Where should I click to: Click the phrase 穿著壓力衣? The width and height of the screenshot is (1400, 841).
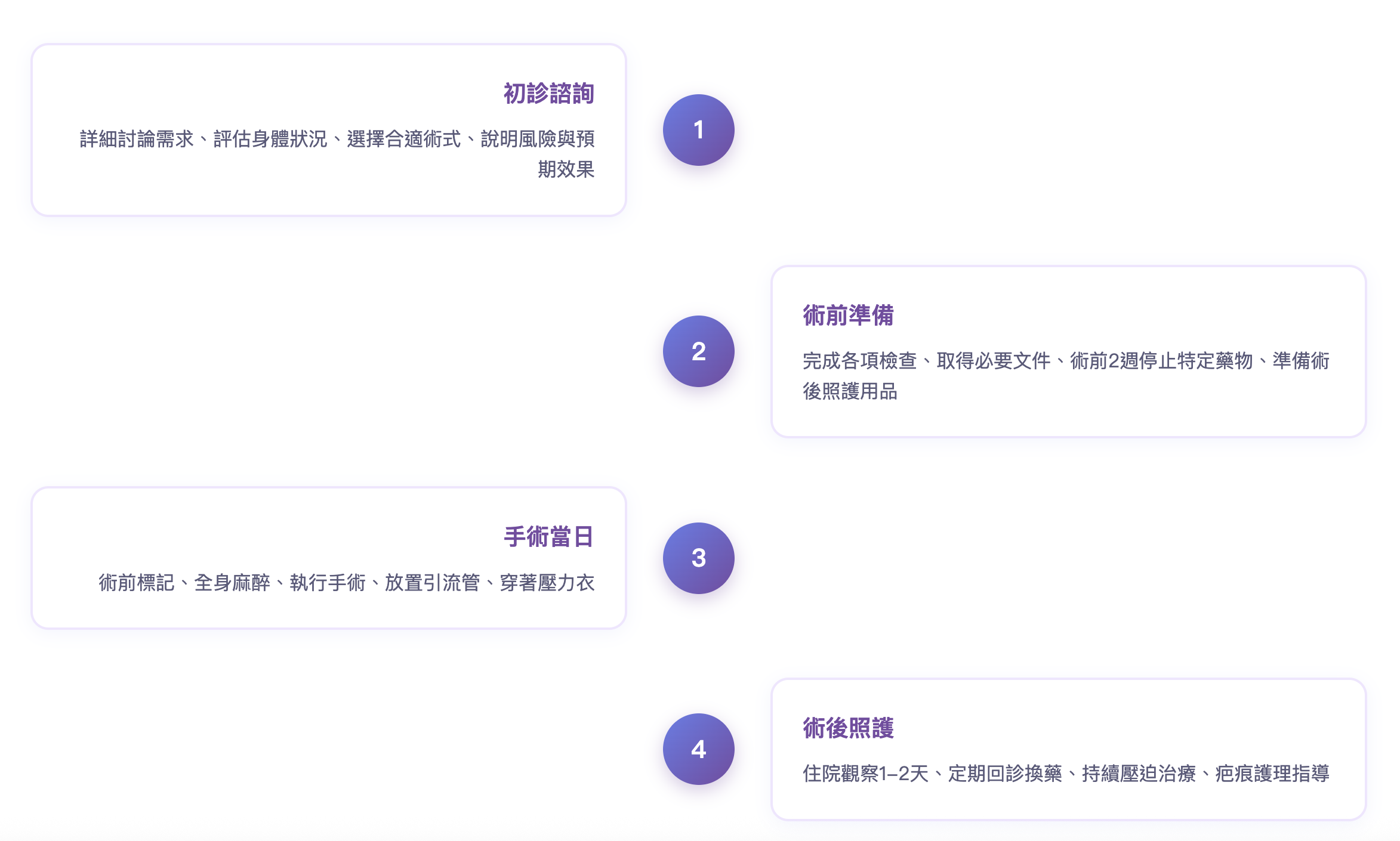click(547, 583)
